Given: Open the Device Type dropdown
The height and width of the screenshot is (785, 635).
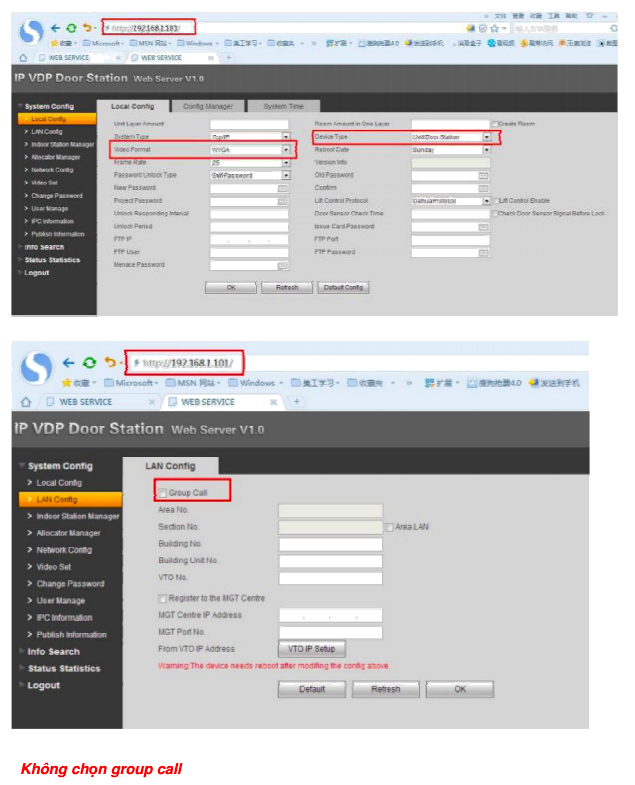Looking at the screenshot, I should coord(487,136).
